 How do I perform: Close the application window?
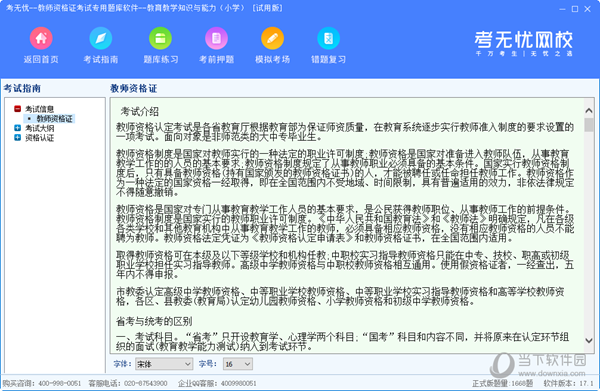click(x=587, y=9)
